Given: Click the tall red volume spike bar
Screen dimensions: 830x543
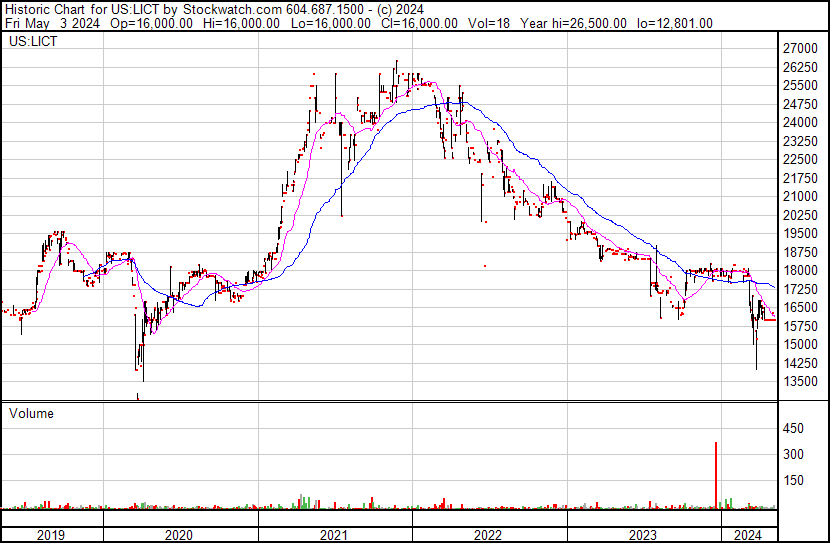Looking at the screenshot, I should click(716, 474).
